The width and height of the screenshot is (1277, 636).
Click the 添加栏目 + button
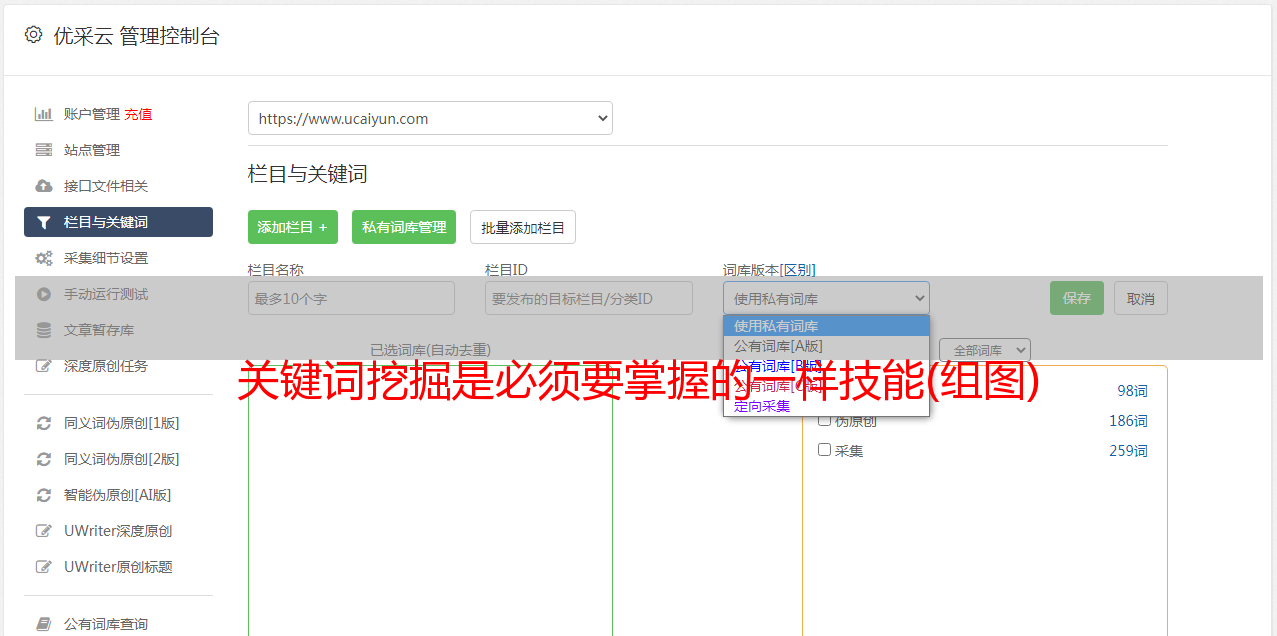click(x=293, y=227)
